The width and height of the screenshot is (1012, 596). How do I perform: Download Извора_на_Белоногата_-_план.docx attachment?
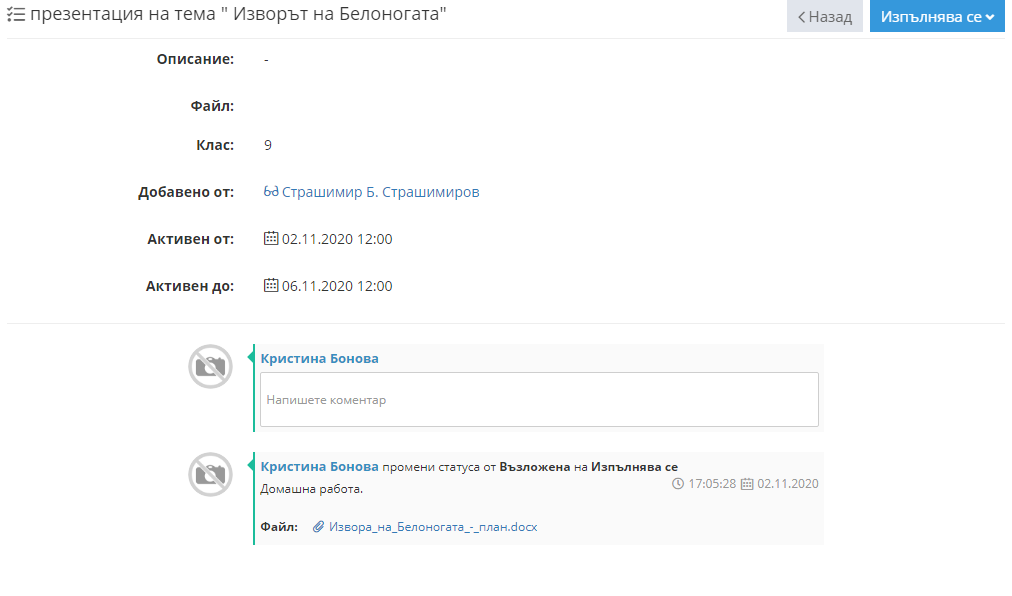click(x=433, y=527)
